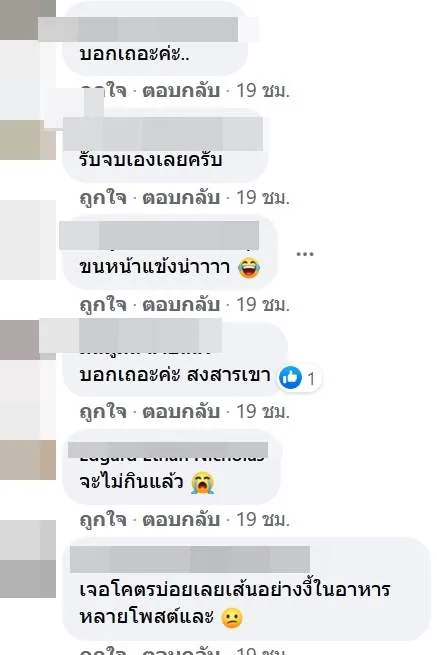Like the รับจบเองเลยครับ comment via ถูกใจ
Viewport: 437px width, 655px height.
click(x=103, y=198)
